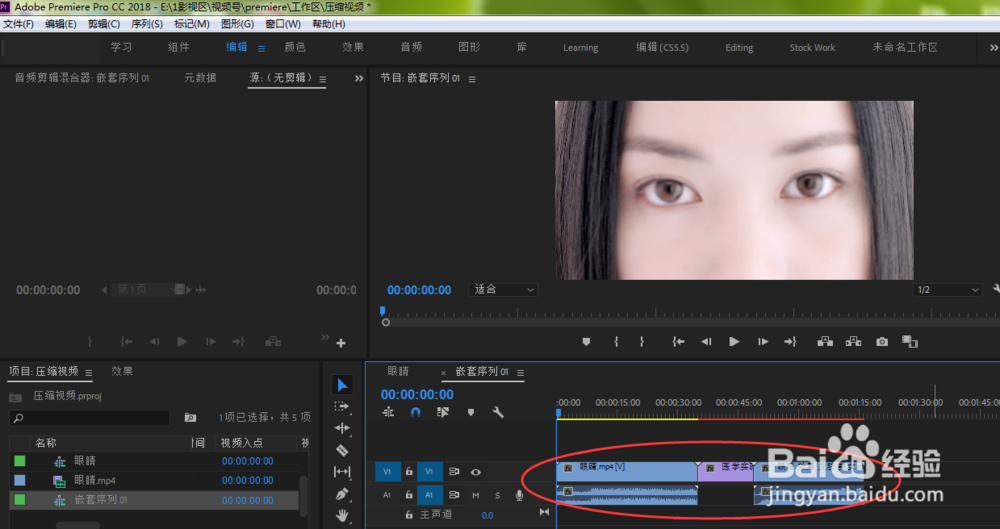Open 序列(S) menu
Screen dimensions: 1000x529
(x=147, y=24)
